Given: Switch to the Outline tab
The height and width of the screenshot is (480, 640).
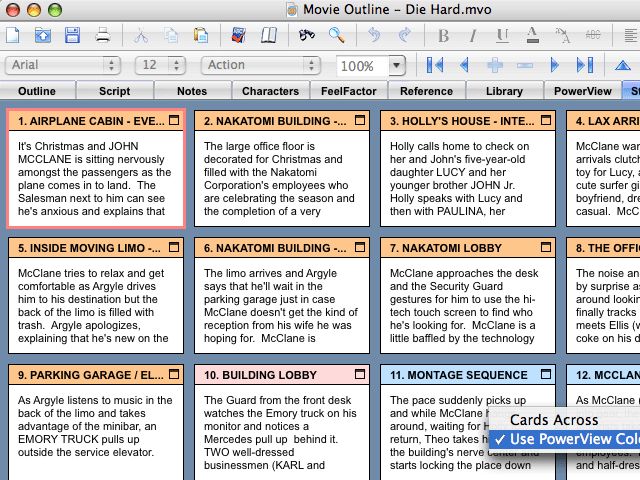Looking at the screenshot, I should point(37,91).
